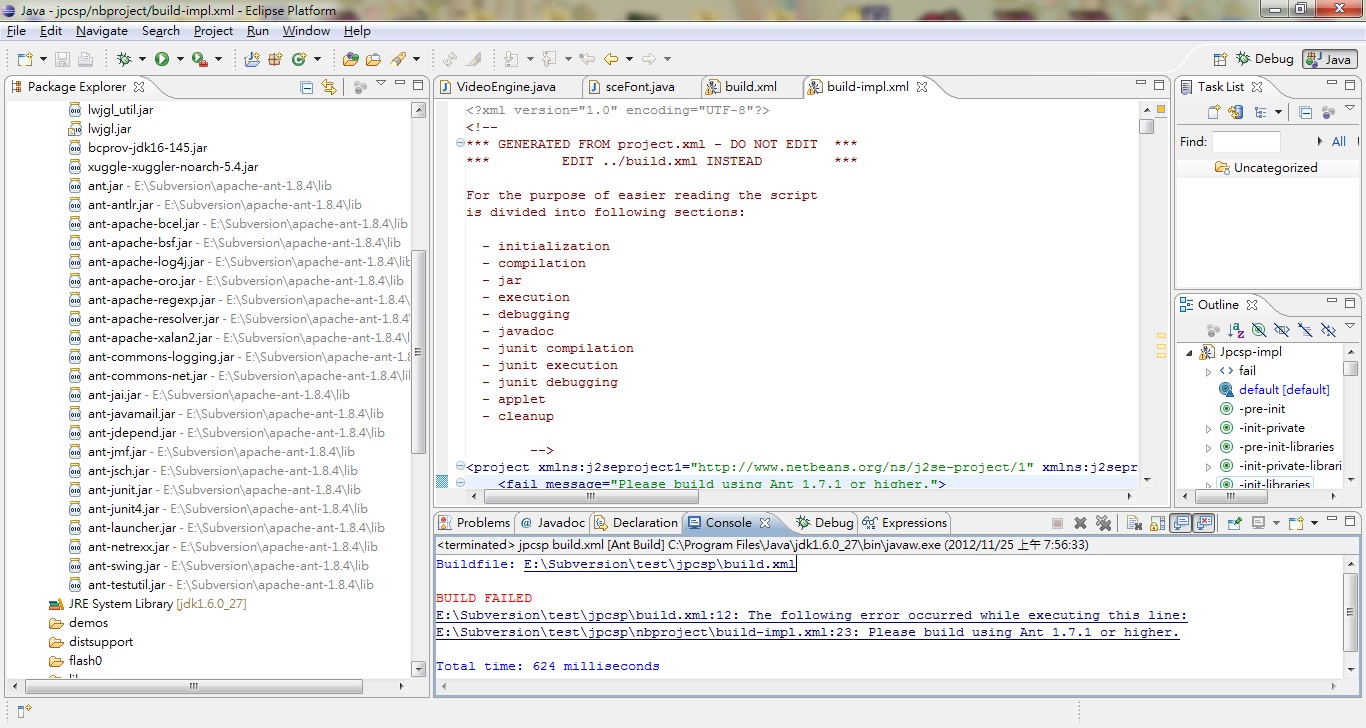The image size is (1366, 728).
Task: Open the Package Explorer view menu triangle
Action: pos(380,84)
